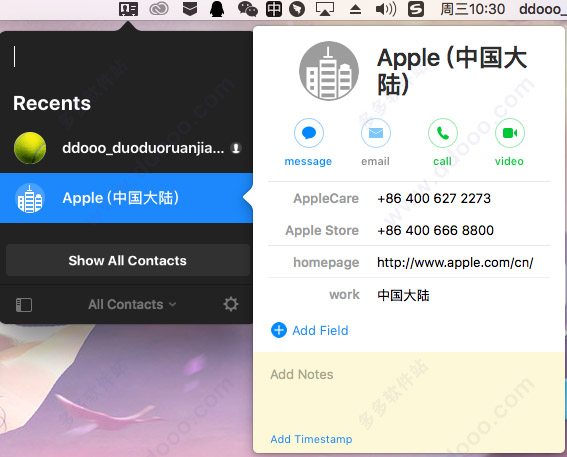Open the Sogou input S icon
Screen dimensions: 567x457
[x=416, y=9]
